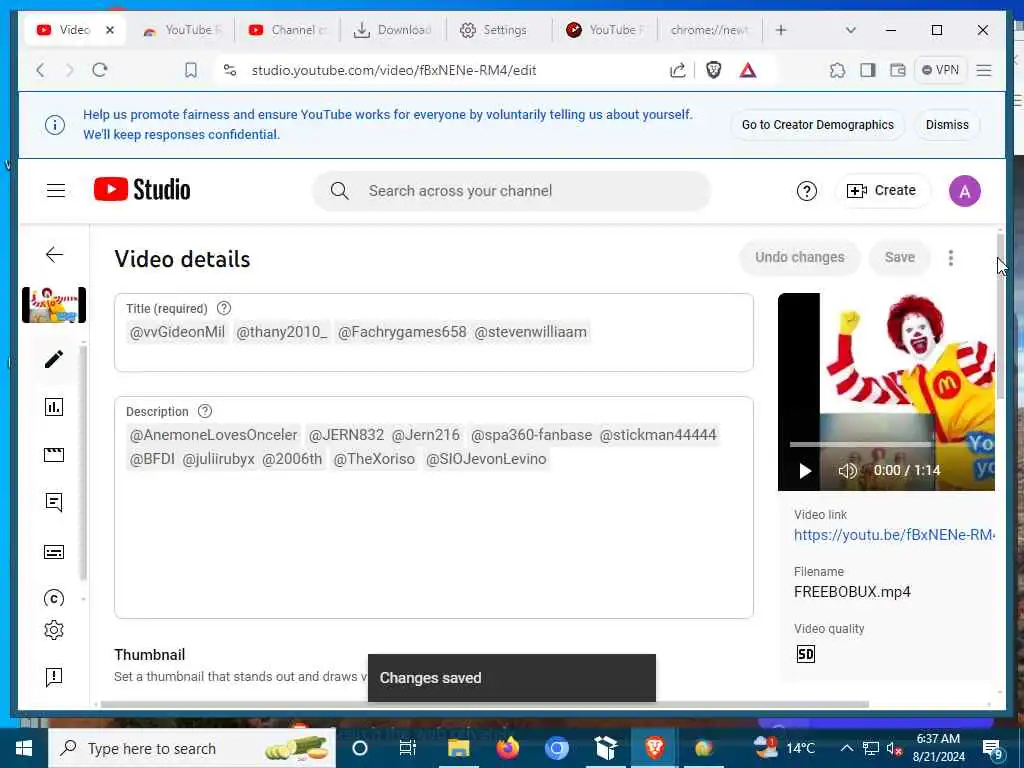Go back in the browser

click(x=40, y=70)
